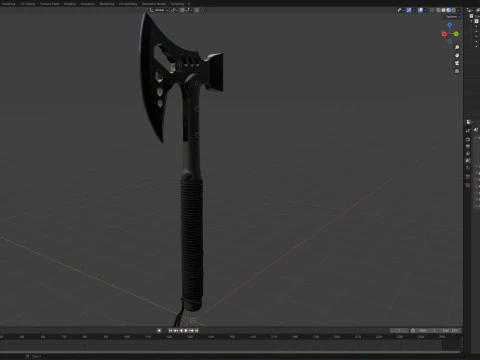
Task: Click green Y axis on navigation gizmo
Action: click(456, 34)
